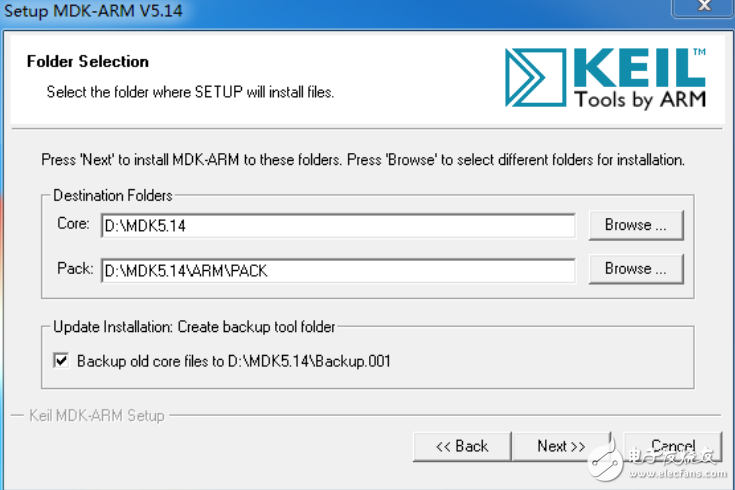Browse for the Pack destination folder
Image resolution: width=735 pixels, height=490 pixels.
tap(636, 269)
